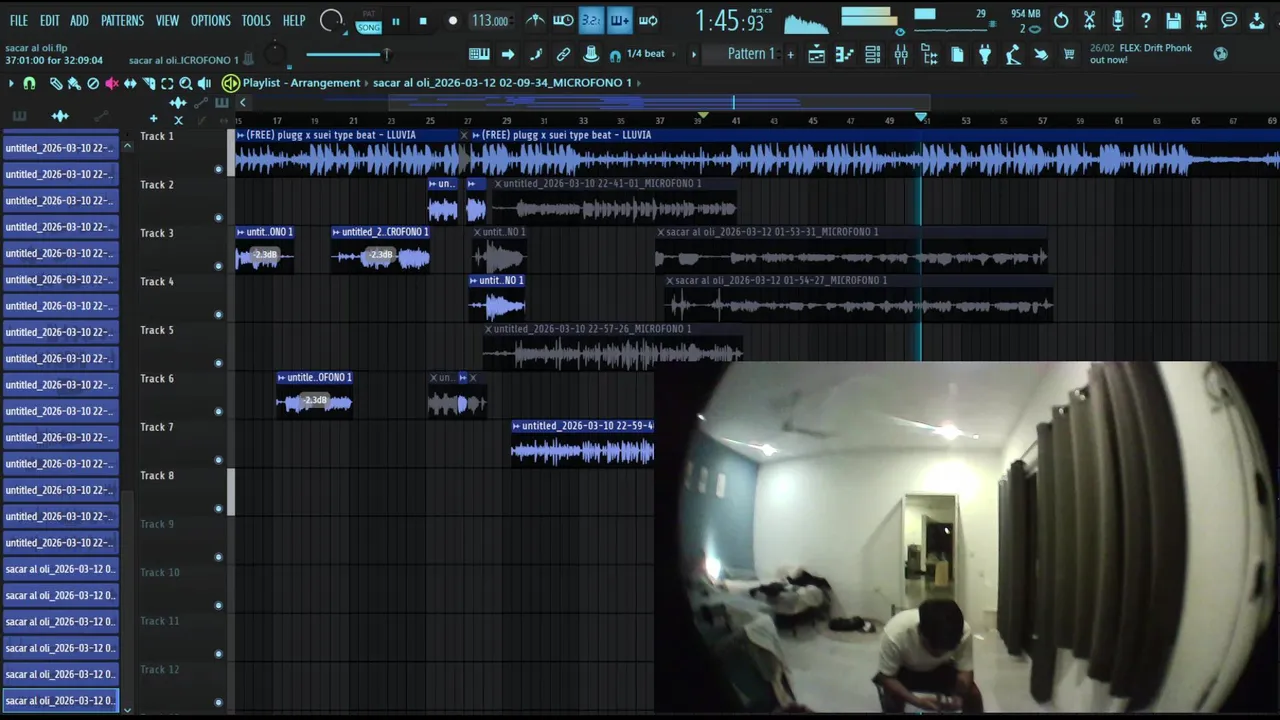Viewport: 1280px width, 720px height.
Task: Click the stop playback button
Action: click(x=423, y=21)
